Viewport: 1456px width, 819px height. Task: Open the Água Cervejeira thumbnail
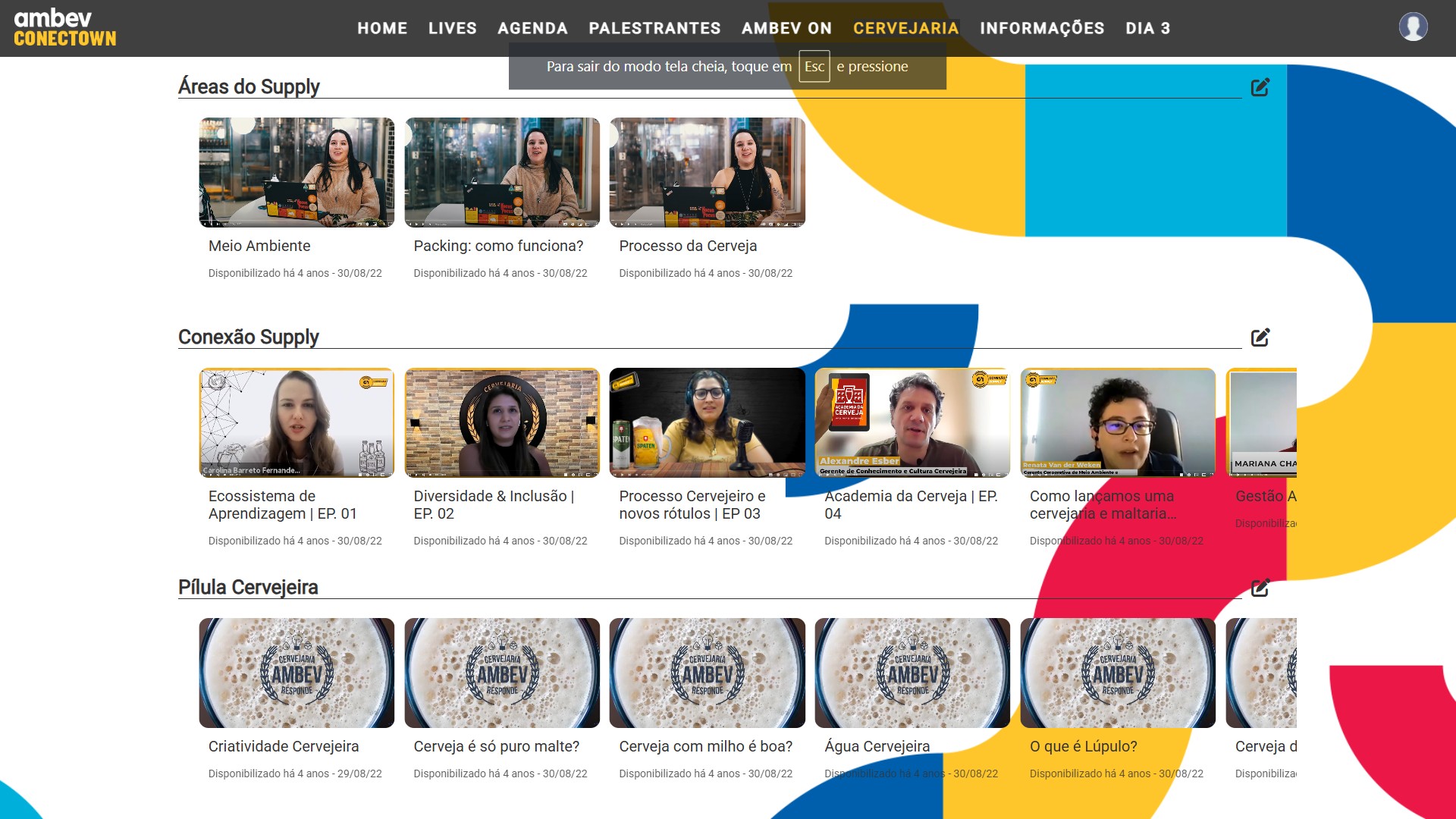912,673
